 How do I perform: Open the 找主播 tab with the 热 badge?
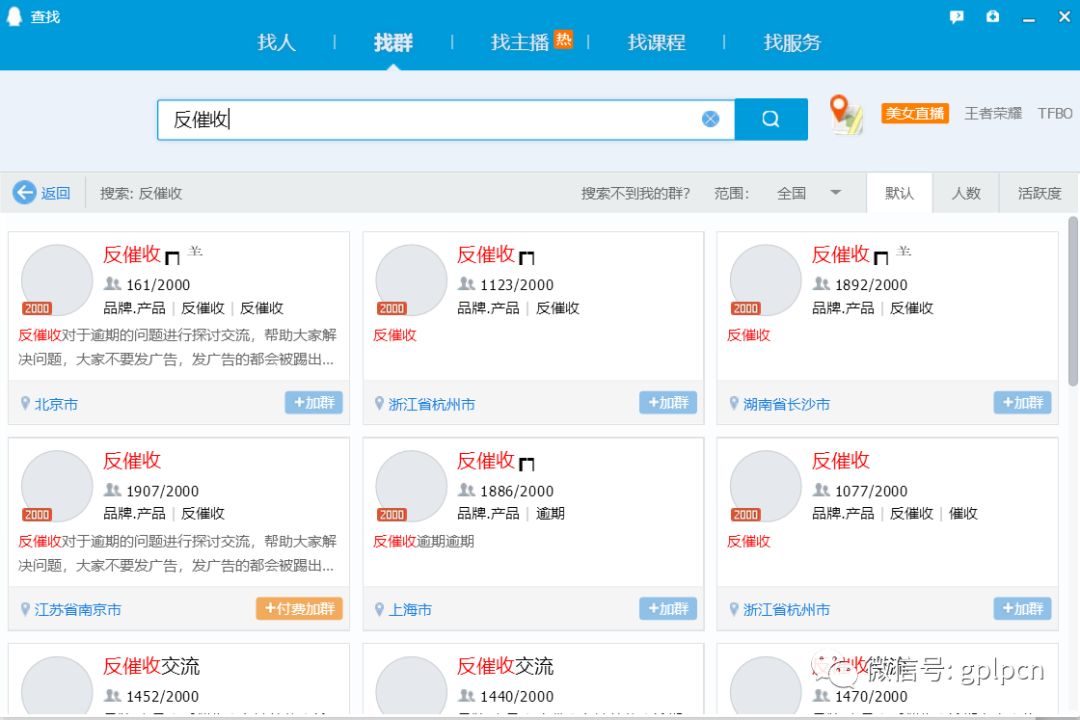point(520,42)
